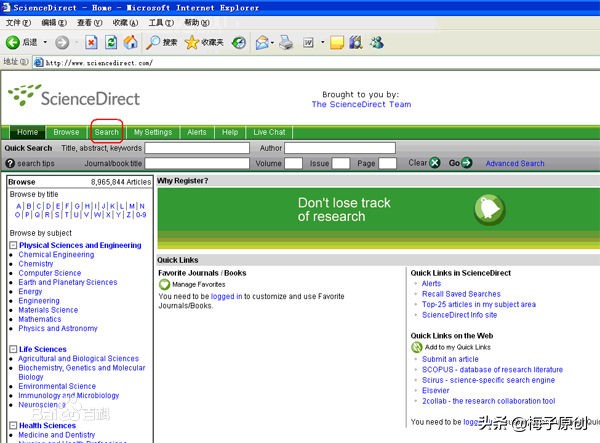The width and height of the screenshot is (600, 443).
Task: Click the Volume input field
Action: tap(293, 163)
